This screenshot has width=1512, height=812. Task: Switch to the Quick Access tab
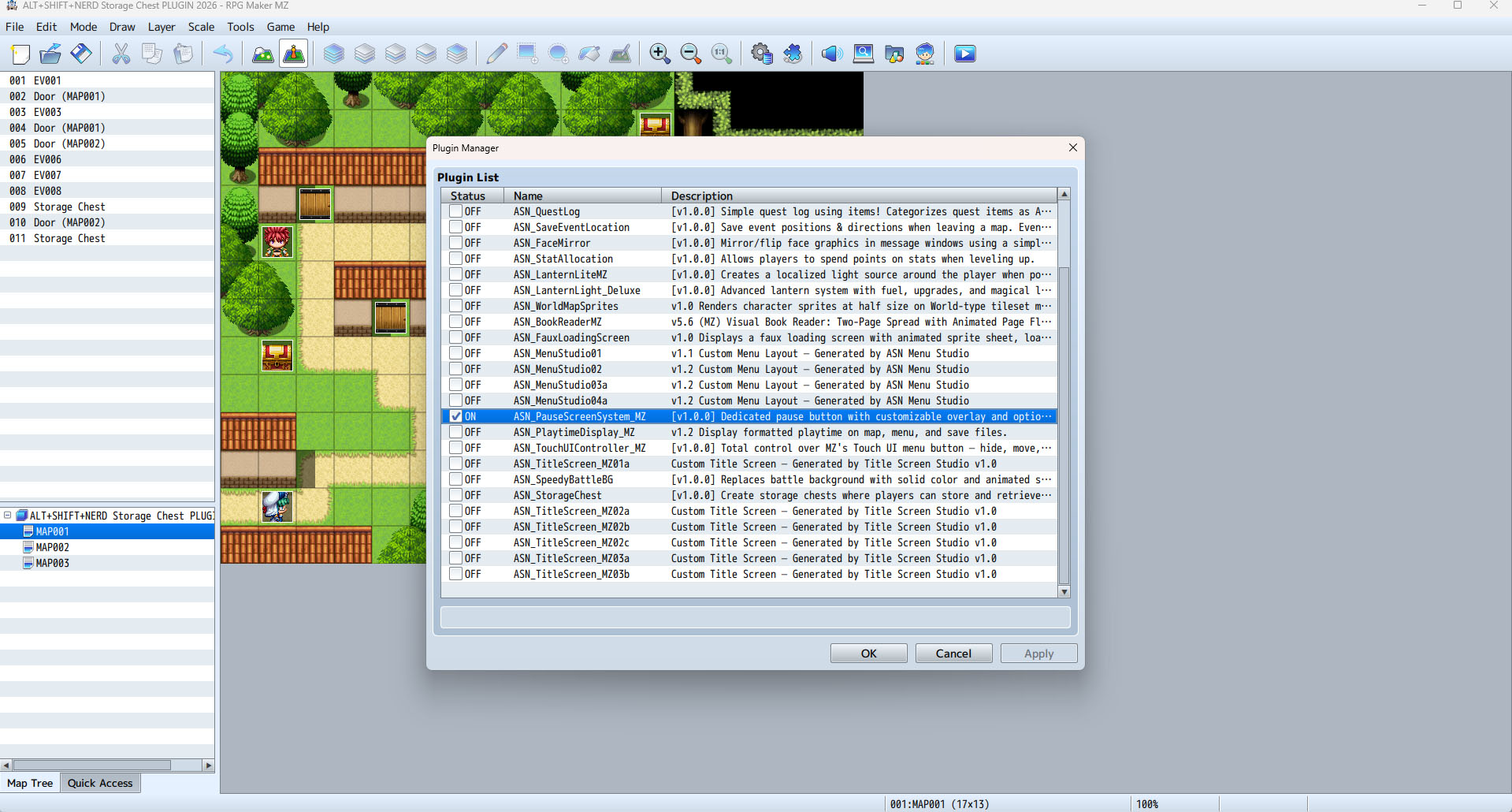(x=100, y=783)
